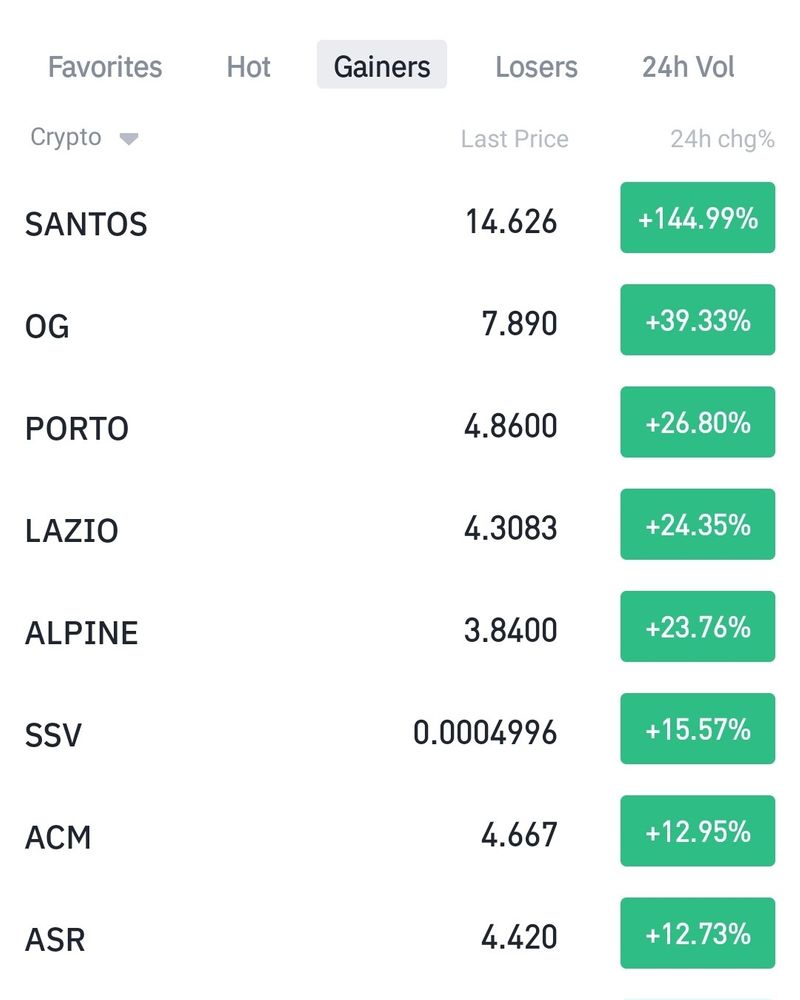Click the LAZIO +24.35% change badge
Image resolution: width=800 pixels, height=1000 pixels.
click(697, 524)
